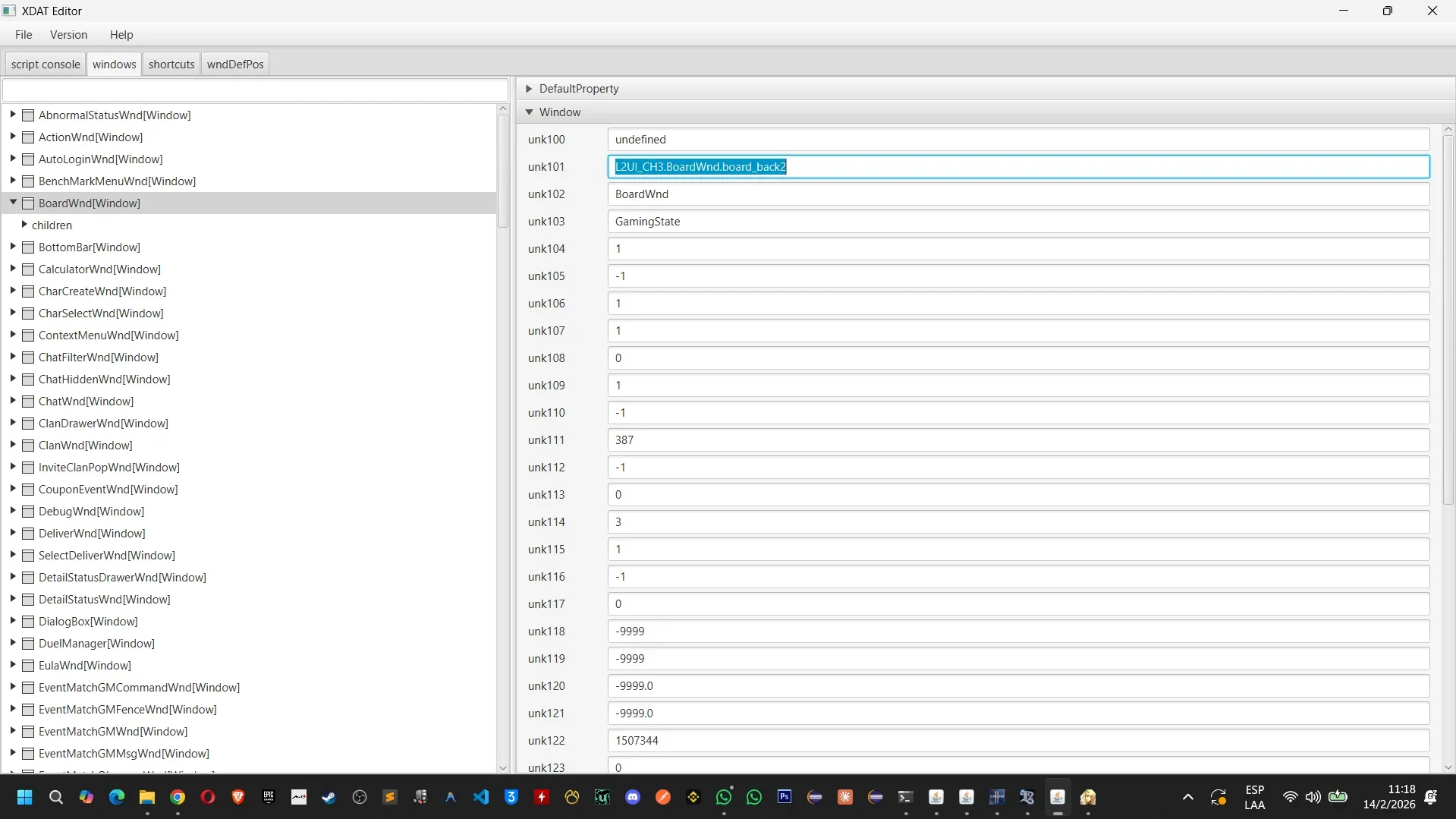Click the search box above the window tree

tap(255, 90)
